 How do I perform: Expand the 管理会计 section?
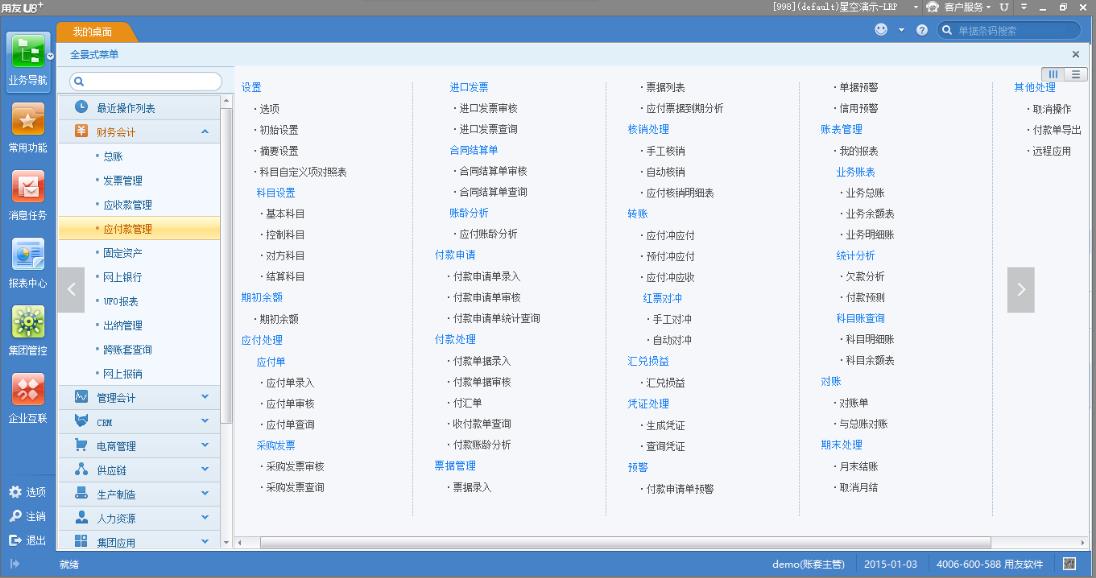point(205,397)
